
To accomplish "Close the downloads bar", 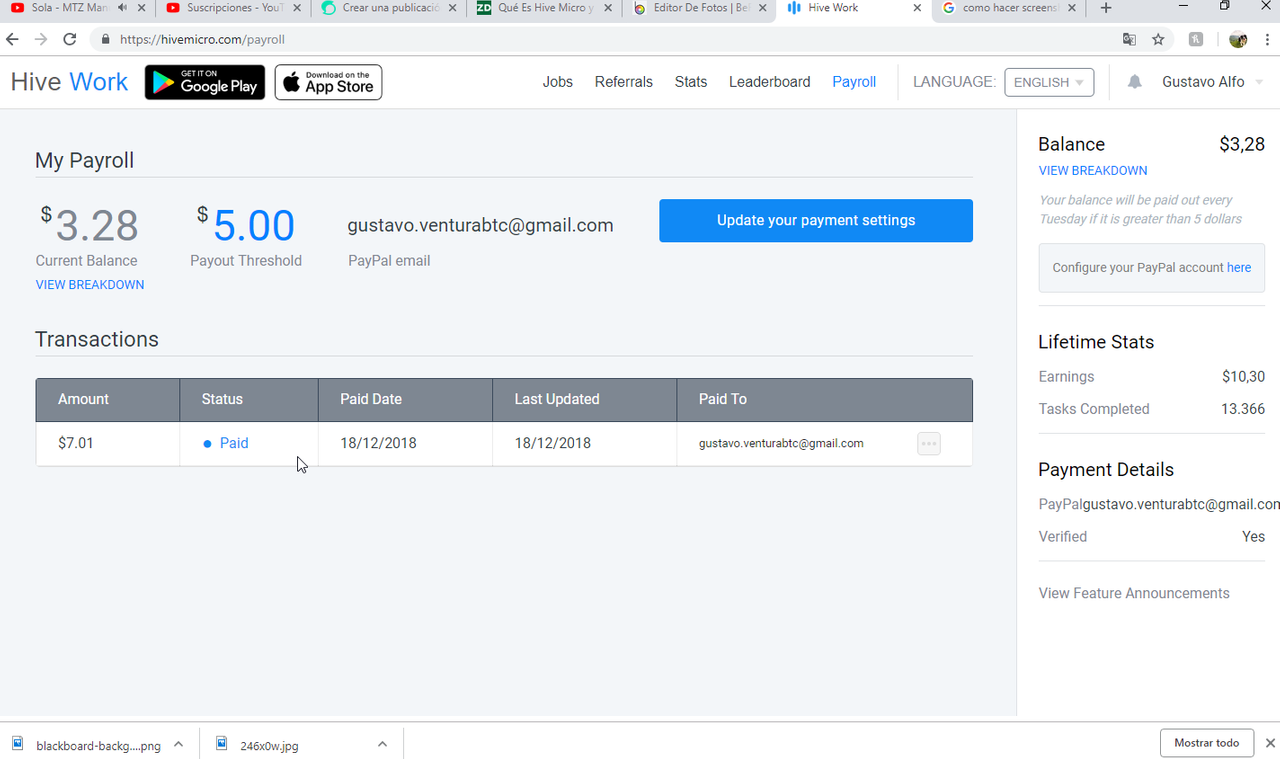I will pyautogui.click(x=1270, y=743).
